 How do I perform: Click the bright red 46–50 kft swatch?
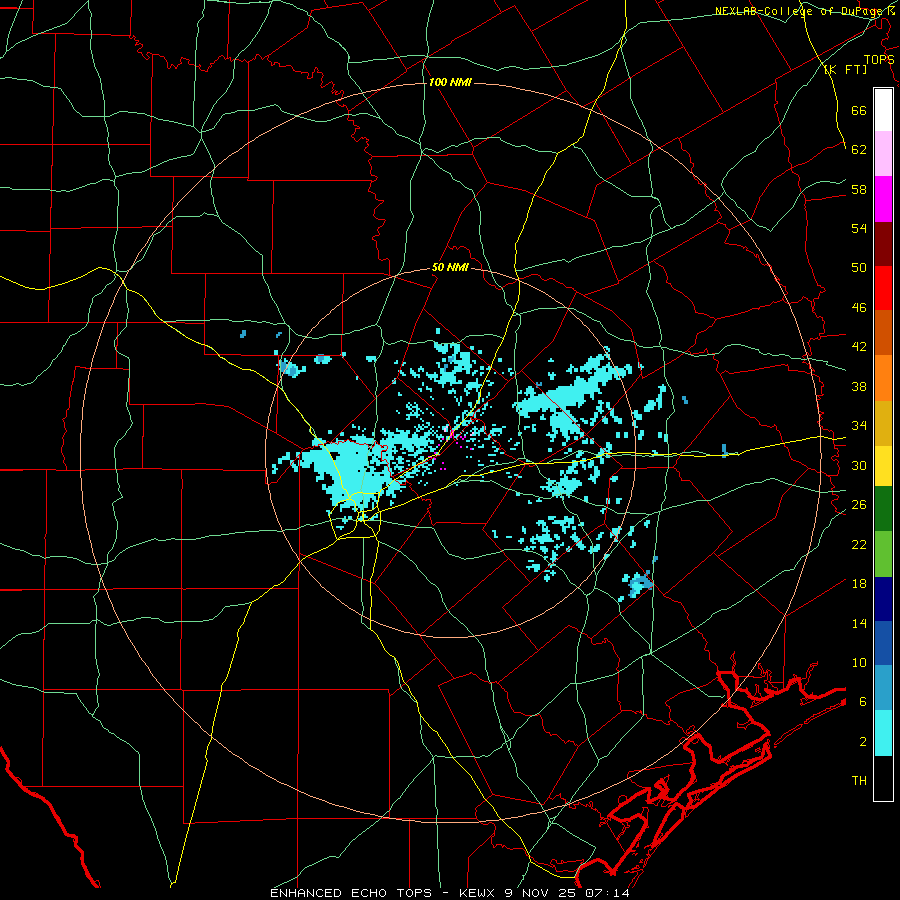point(883,288)
